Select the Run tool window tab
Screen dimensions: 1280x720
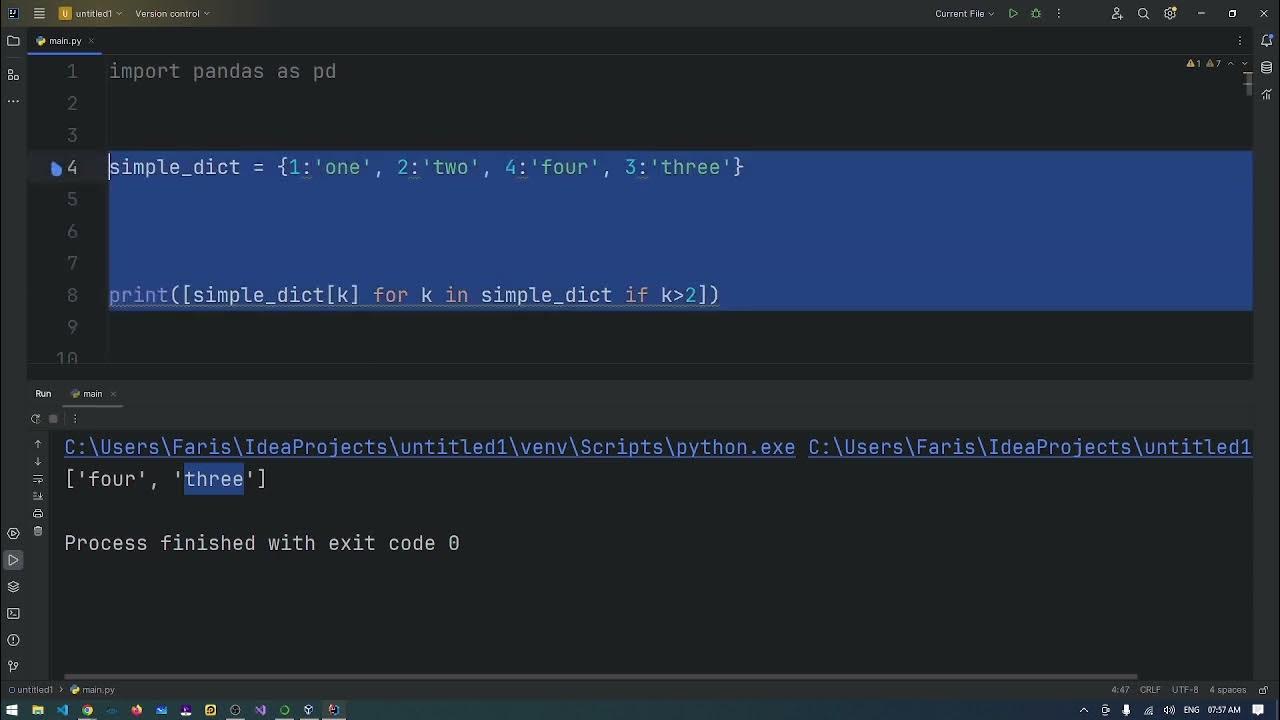coord(43,394)
